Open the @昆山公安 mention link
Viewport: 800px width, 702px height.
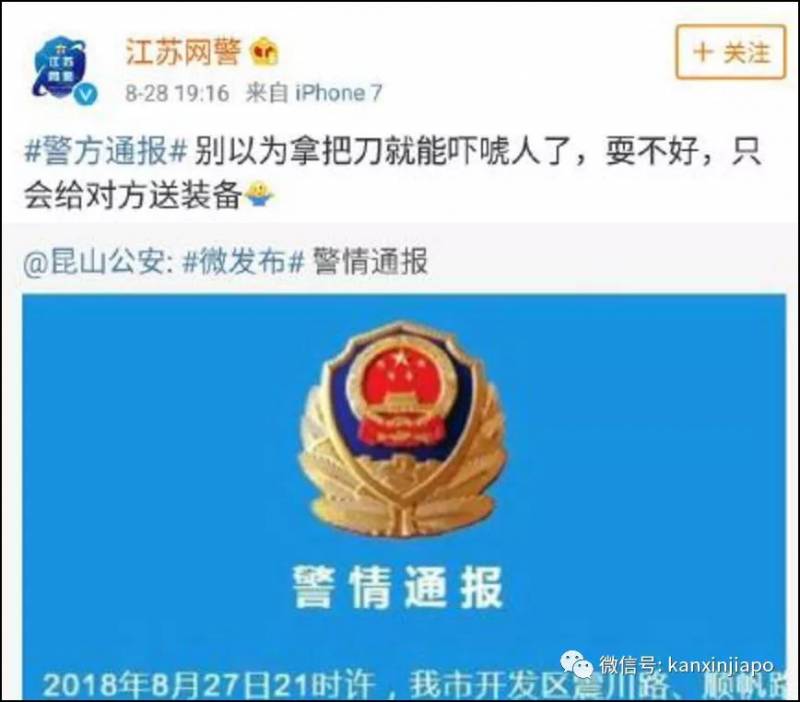(x=94, y=262)
